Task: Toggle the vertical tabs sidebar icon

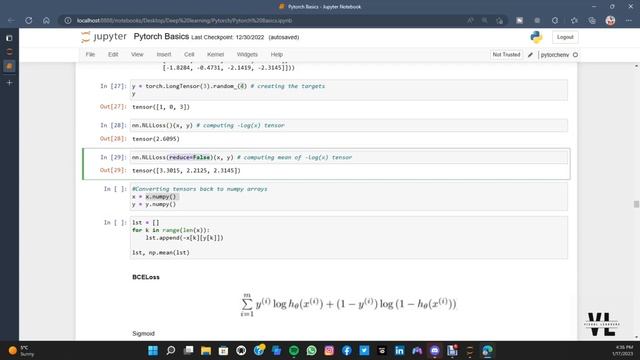Action: [x=9, y=38]
